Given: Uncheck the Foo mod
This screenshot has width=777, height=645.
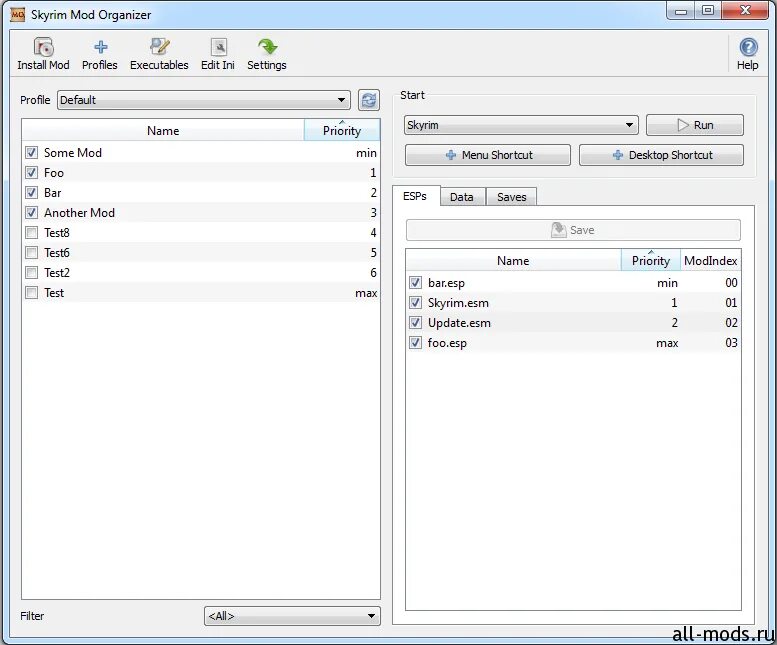Looking at the screenshot, I should click(32, 172).
